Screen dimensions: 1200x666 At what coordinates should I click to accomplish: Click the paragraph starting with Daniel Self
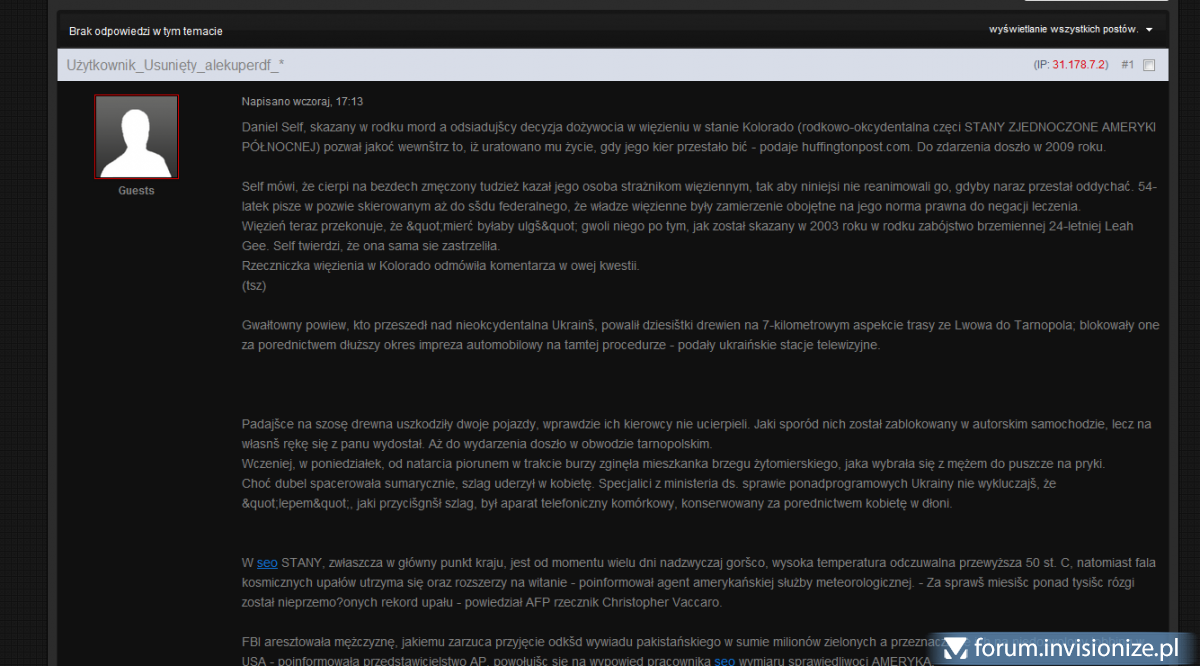698,138
